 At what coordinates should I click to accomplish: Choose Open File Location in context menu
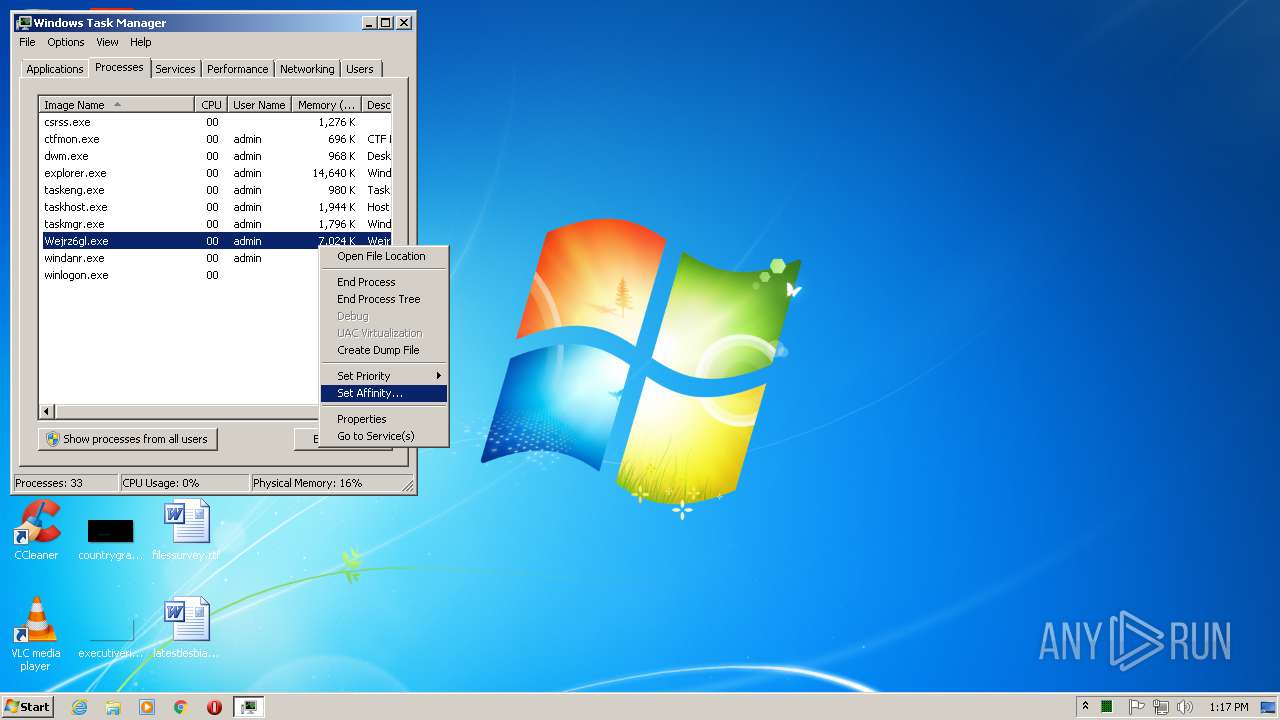click(x=384, y=256)
